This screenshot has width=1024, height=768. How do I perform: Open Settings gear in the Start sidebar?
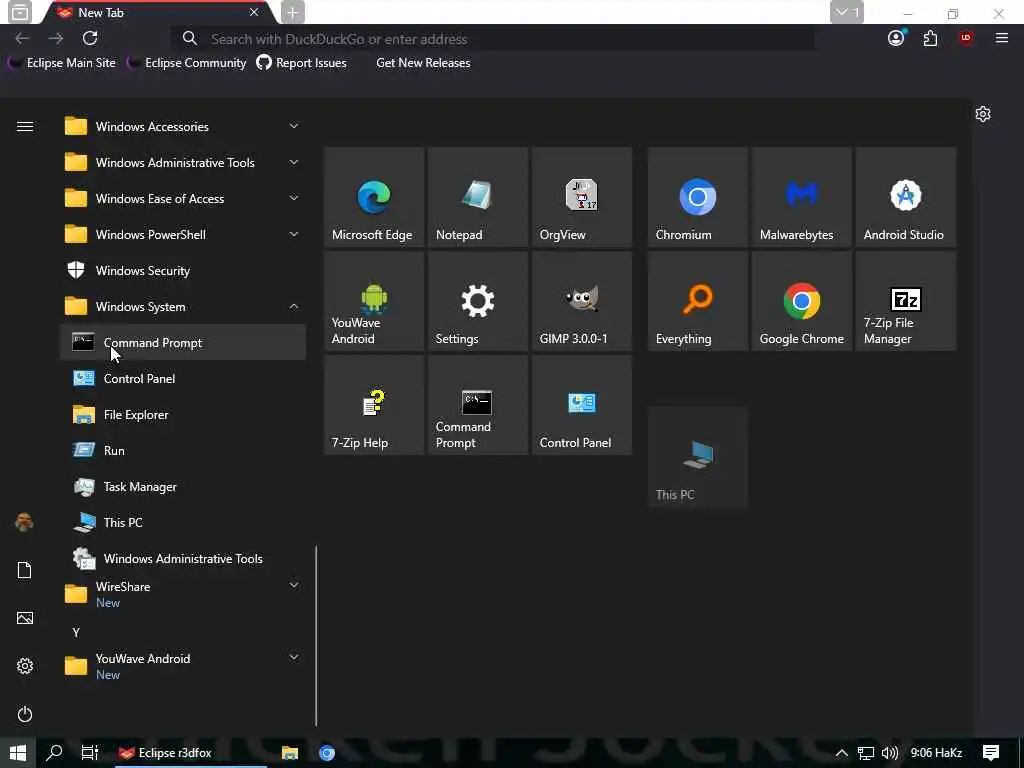point(25,666)
